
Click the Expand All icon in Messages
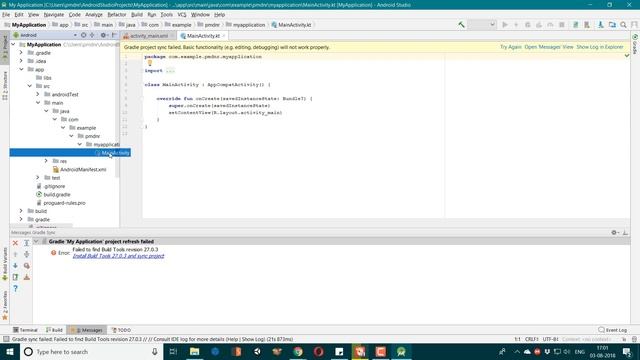tap(27, 243)
